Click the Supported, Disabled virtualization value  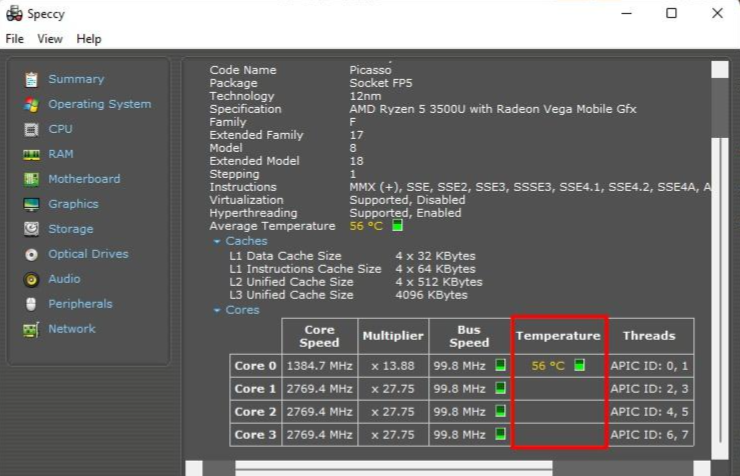pos(407,200)
